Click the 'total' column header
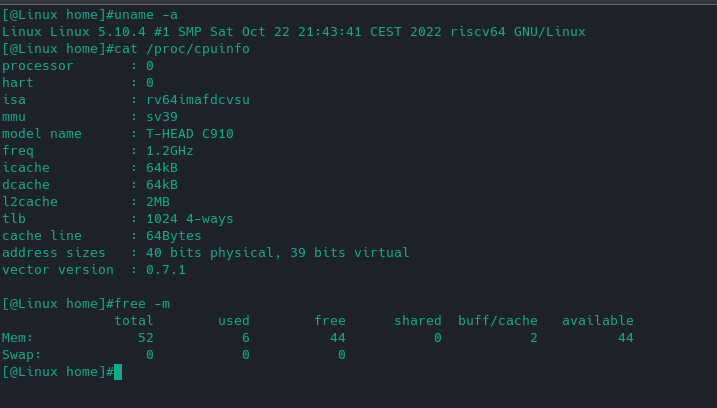The width and height of the screenshot is (717, 408). 134,320
